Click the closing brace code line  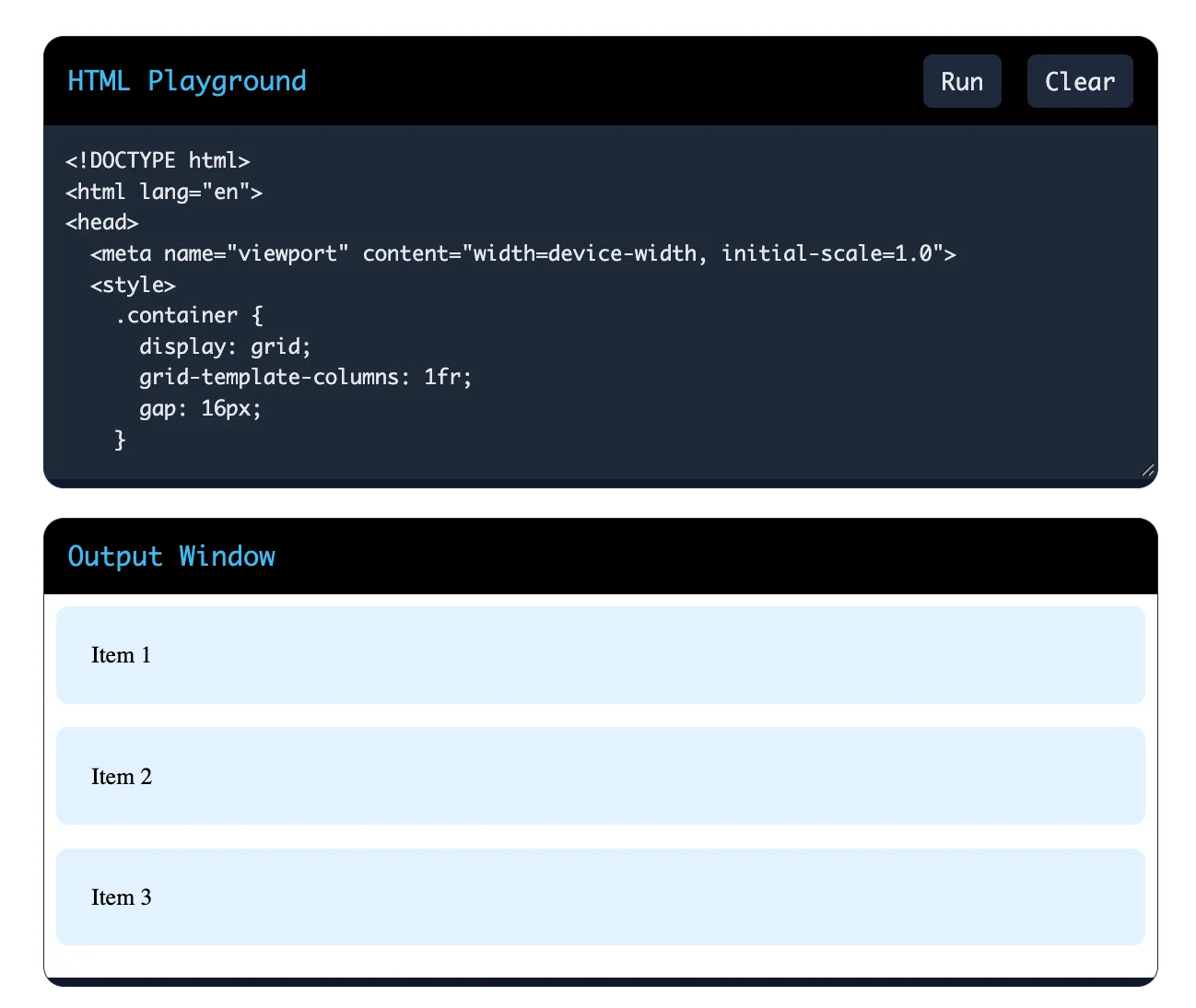(120, 440)
